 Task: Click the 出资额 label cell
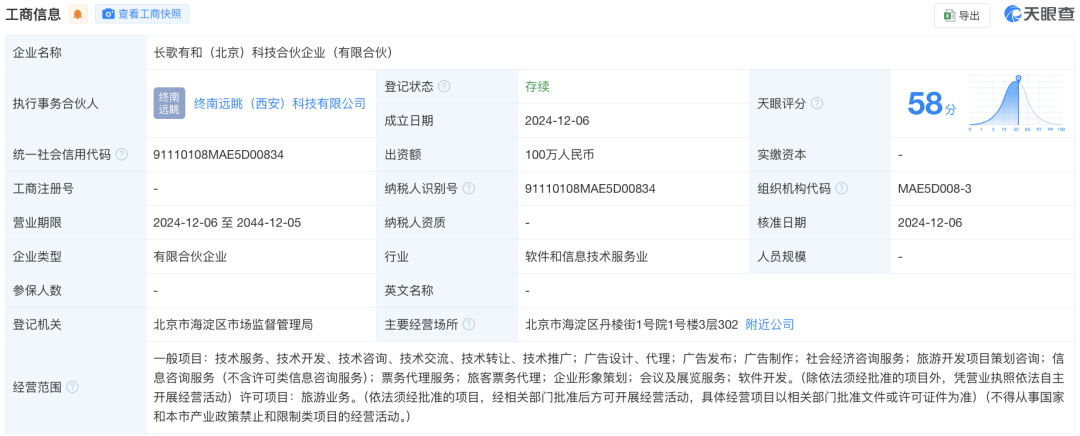447,154
